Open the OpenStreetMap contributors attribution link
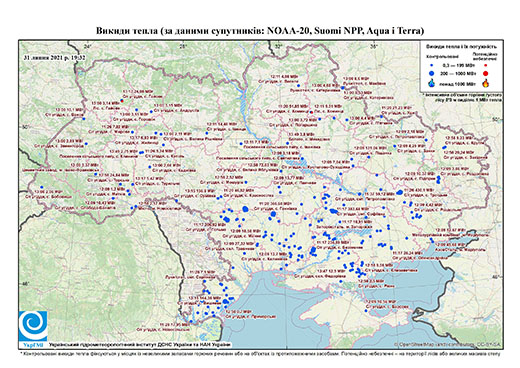 [448, 345]
